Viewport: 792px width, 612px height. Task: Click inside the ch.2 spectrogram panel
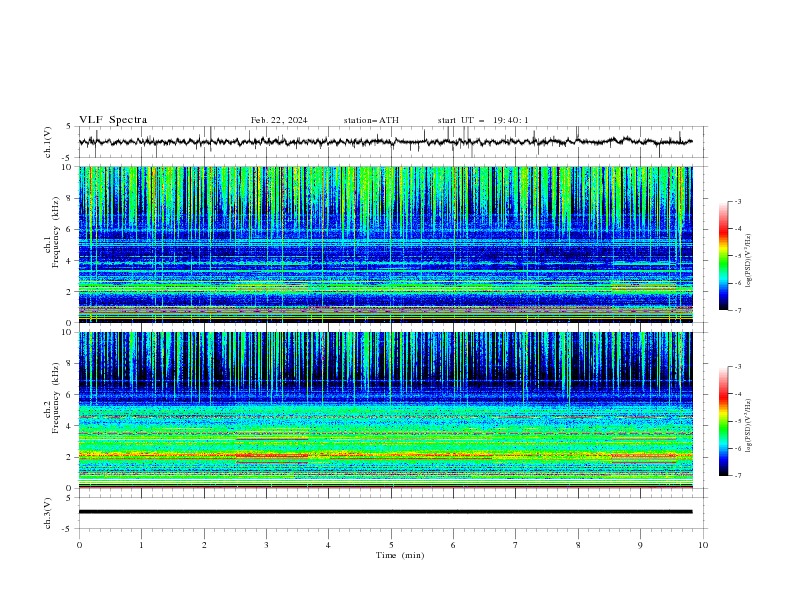(385, 410)
